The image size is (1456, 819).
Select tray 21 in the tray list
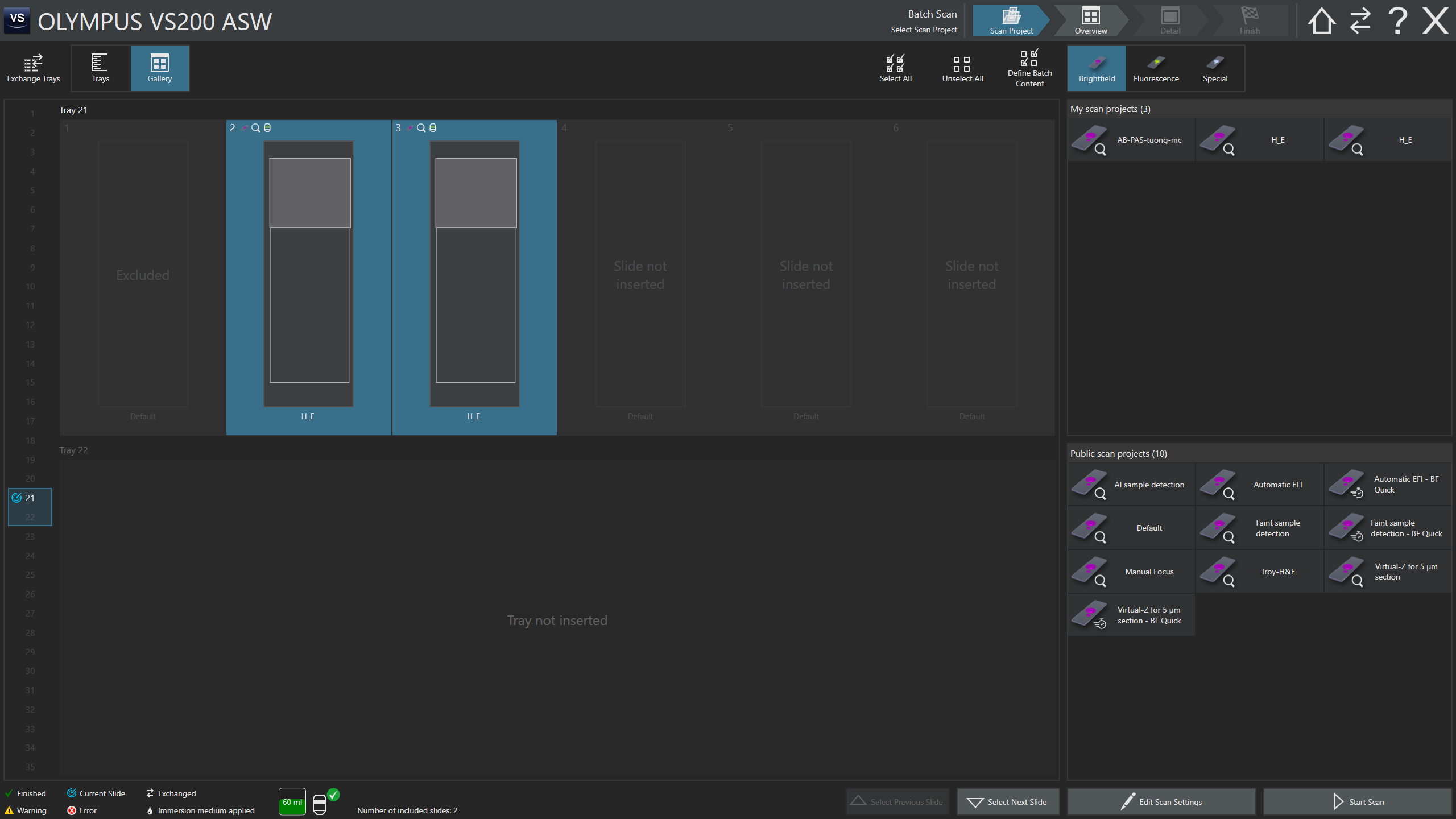pos(30,498)
